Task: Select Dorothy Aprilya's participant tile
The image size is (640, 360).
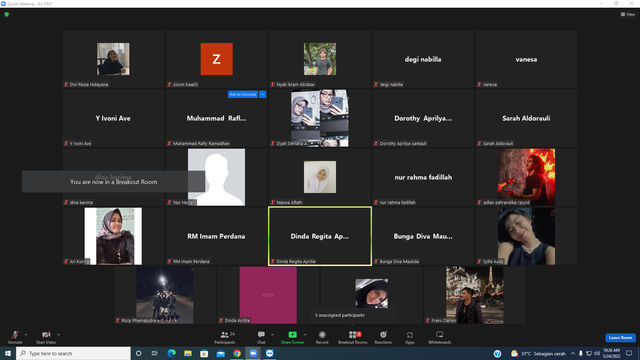Action: tap(423, 118)
